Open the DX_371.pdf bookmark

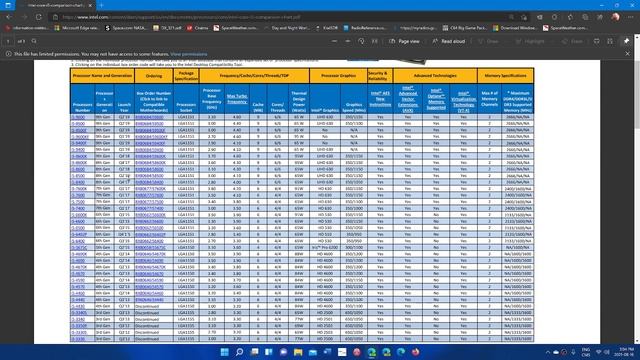[167, 28]
